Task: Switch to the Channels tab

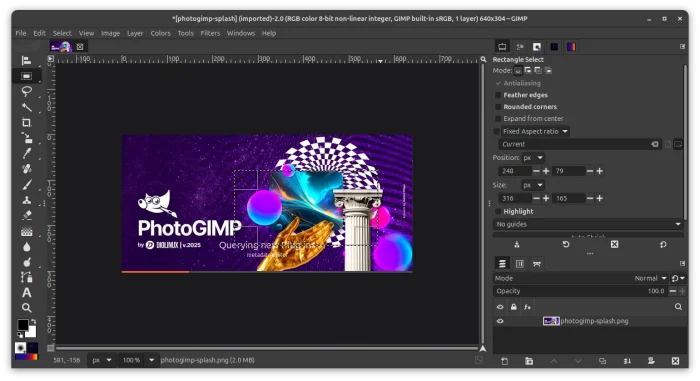Action: 520,264
